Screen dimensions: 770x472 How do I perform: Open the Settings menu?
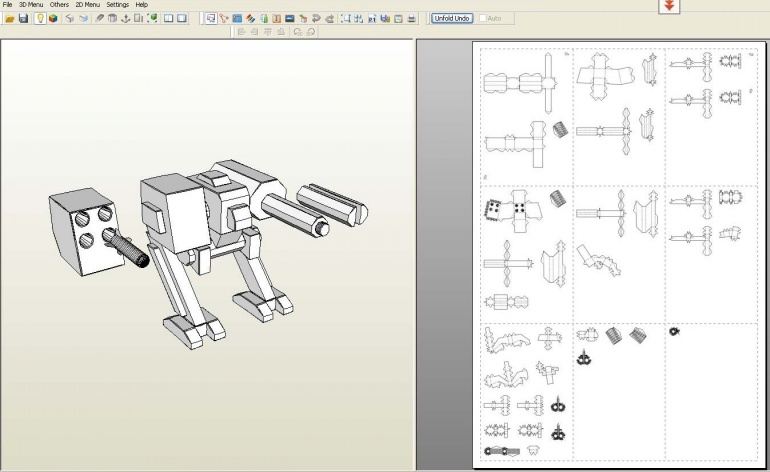click(117, 4)
